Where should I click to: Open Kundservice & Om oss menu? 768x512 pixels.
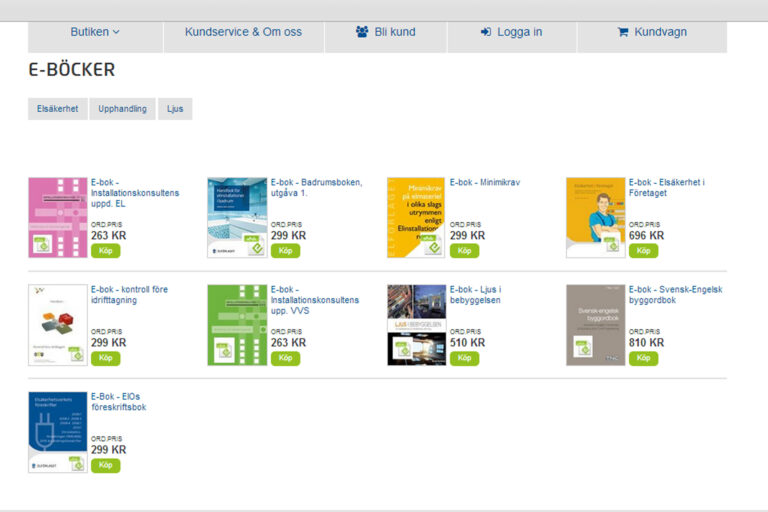click(243, 32)
